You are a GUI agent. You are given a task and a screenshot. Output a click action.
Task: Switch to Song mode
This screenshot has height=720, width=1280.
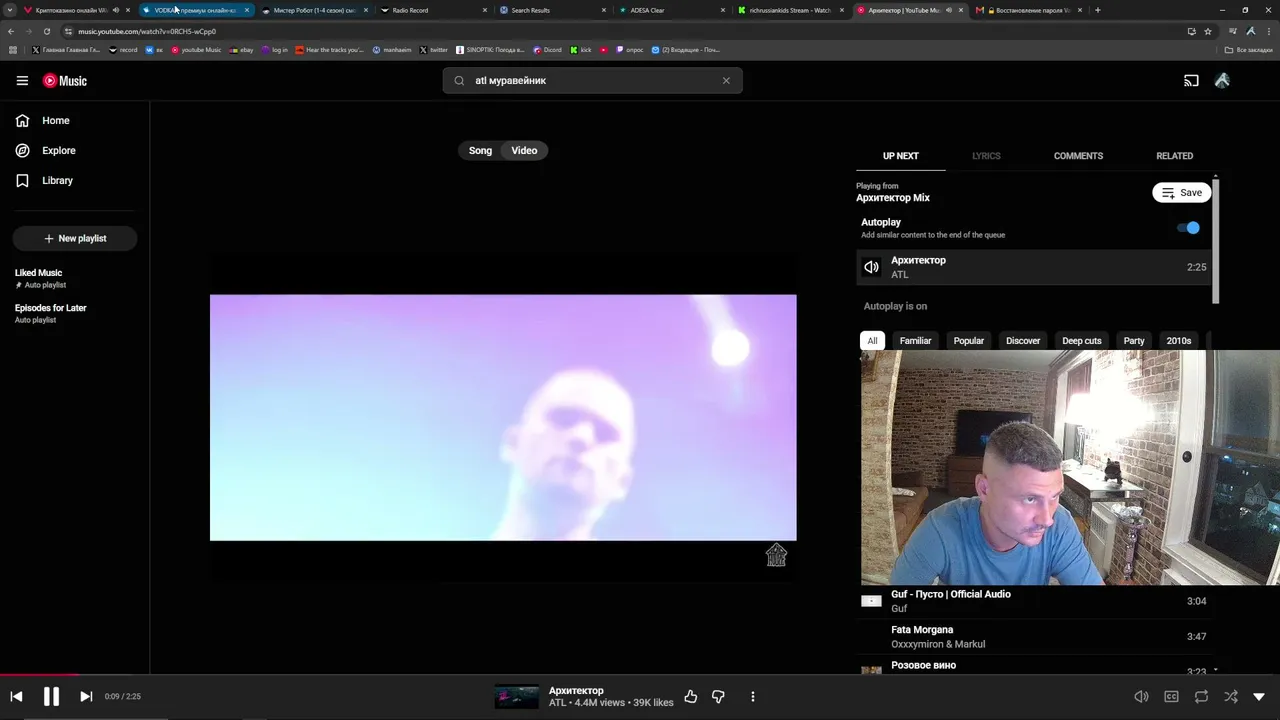[x=480, y=151]
